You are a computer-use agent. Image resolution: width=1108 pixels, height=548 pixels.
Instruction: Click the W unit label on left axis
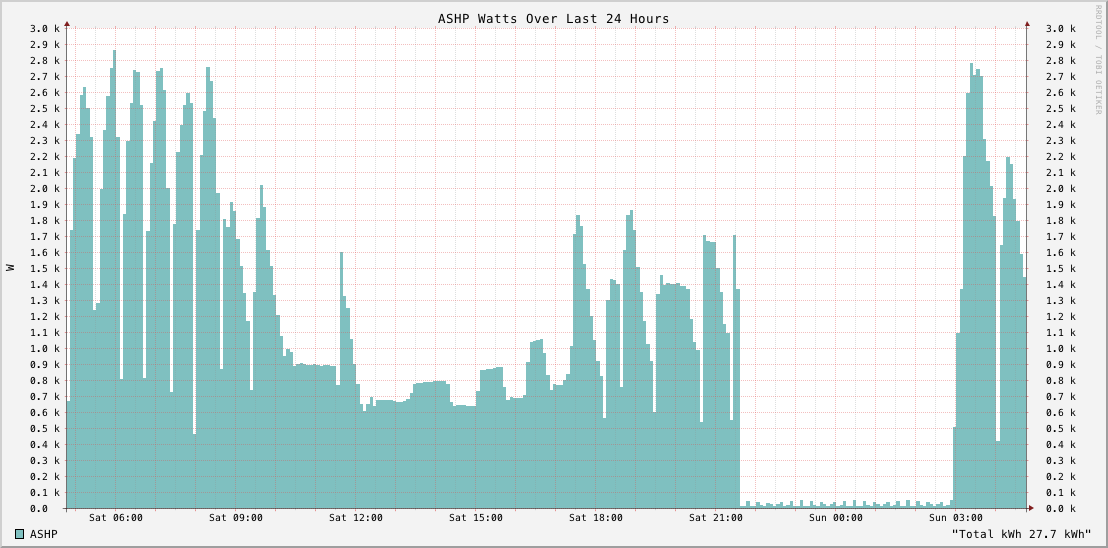(11, 268)
